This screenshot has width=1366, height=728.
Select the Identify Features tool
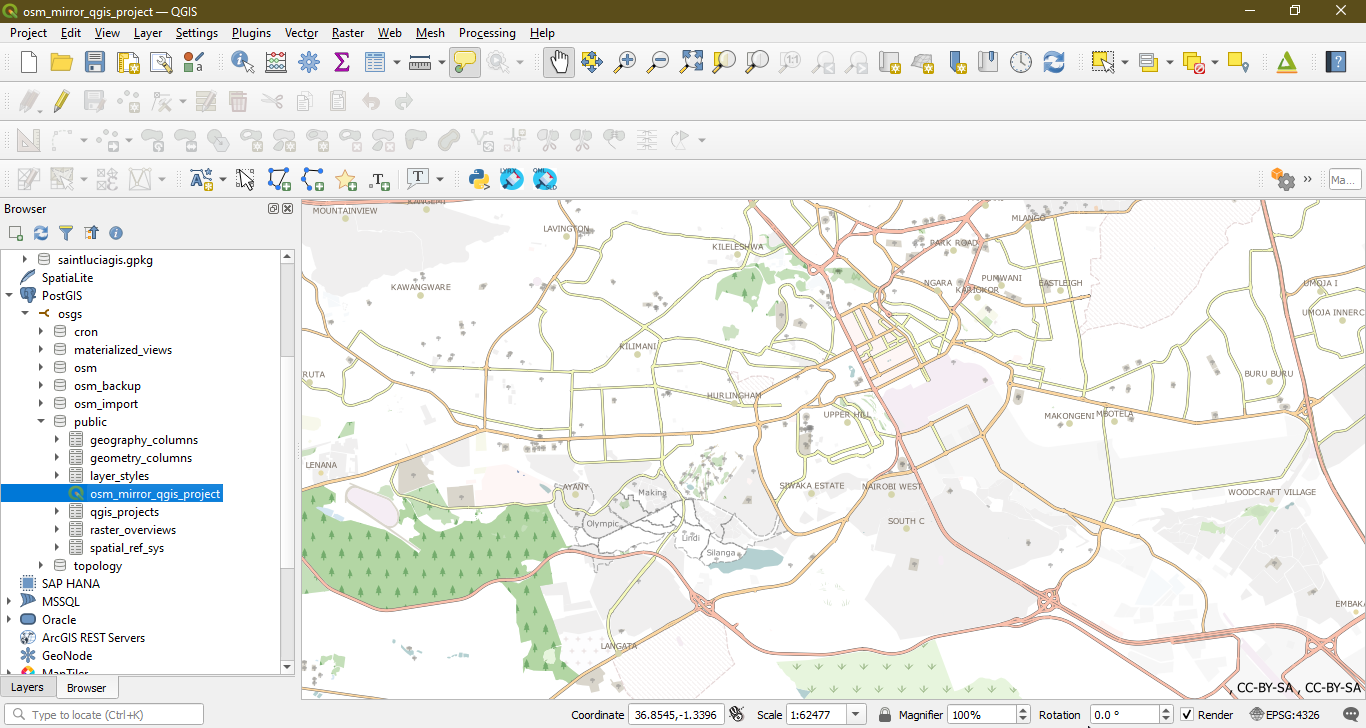243,62
